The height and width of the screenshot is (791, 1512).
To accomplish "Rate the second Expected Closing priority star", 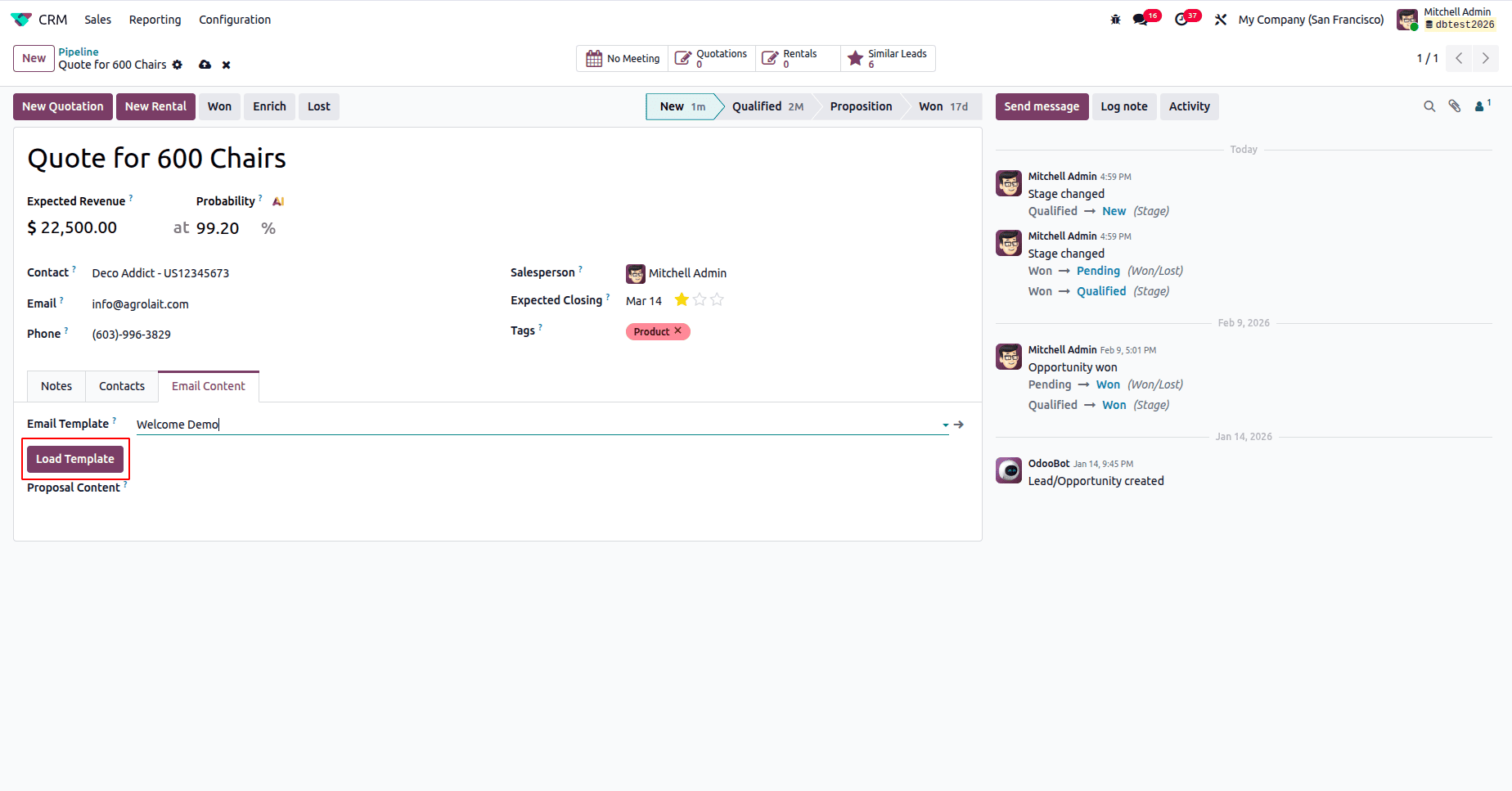I will tap(699, 299).
